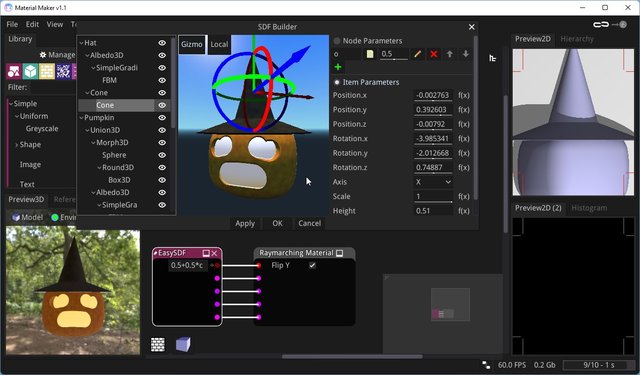Screen dimensions: 640x375
Task: Click the red X delete parameter icon
Action: 434,54
